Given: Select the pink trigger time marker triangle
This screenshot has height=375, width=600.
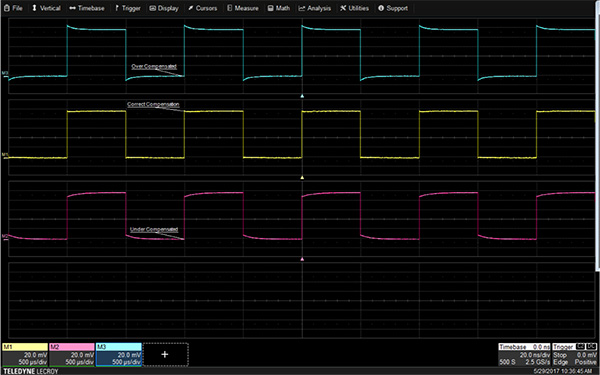Looking at the screenshot, I should [302, 259].
